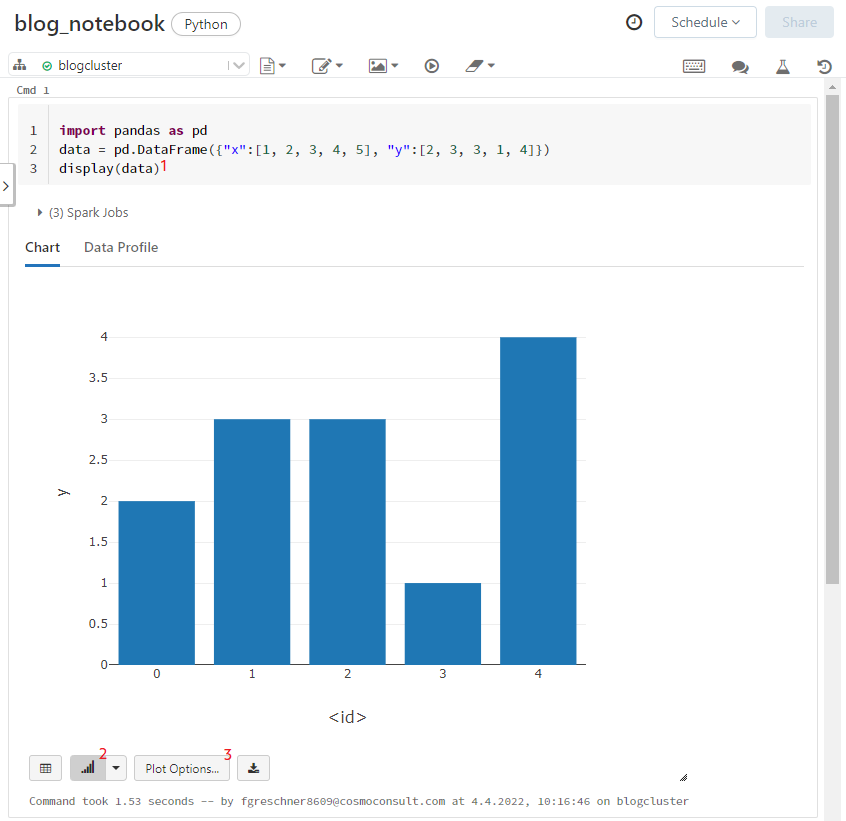Open the comments bubble icon

[740, 66]
